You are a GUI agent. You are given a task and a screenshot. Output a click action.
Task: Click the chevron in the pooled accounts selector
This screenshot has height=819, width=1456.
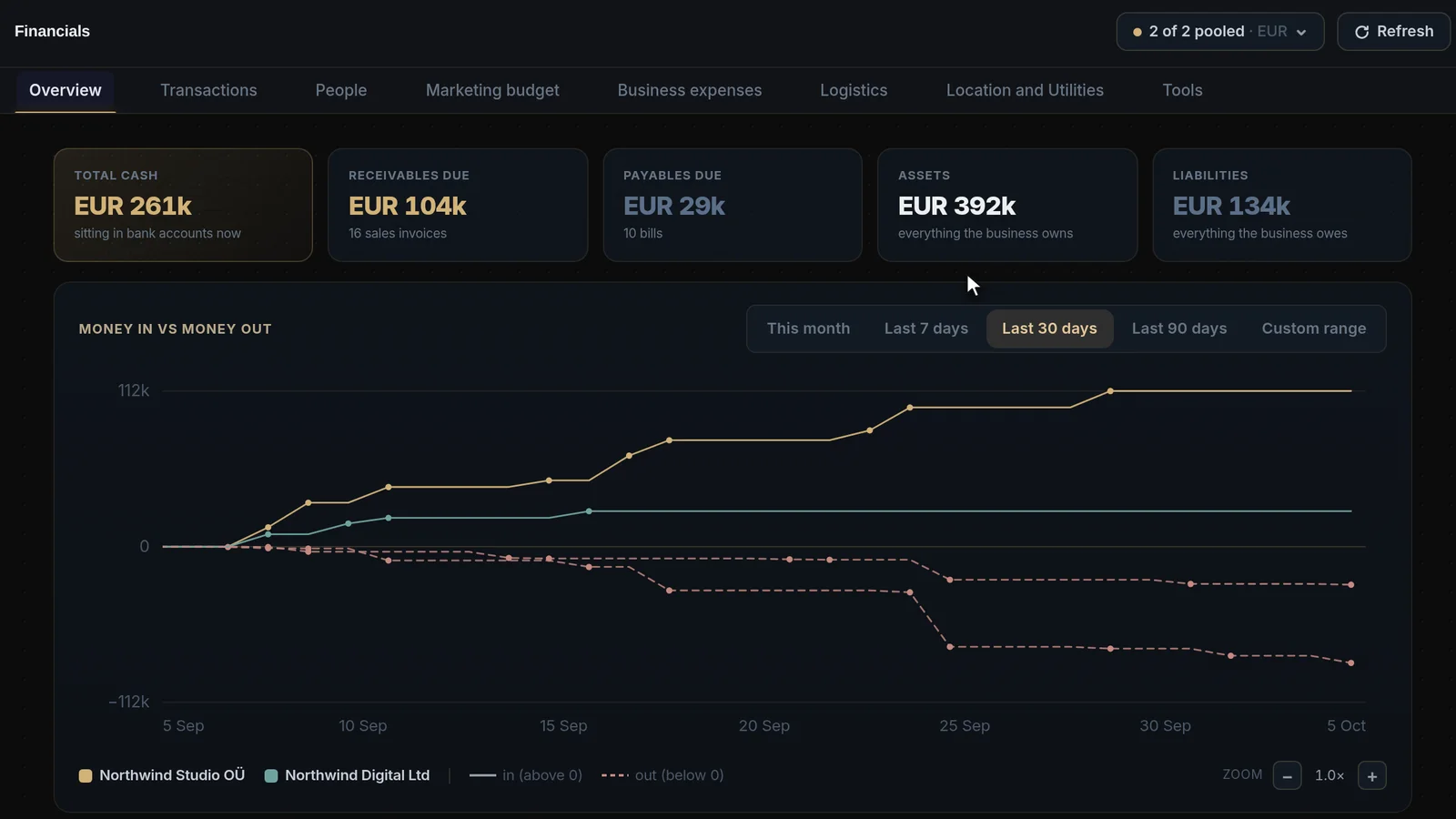pyautogui.click(x=1301, y=33)
